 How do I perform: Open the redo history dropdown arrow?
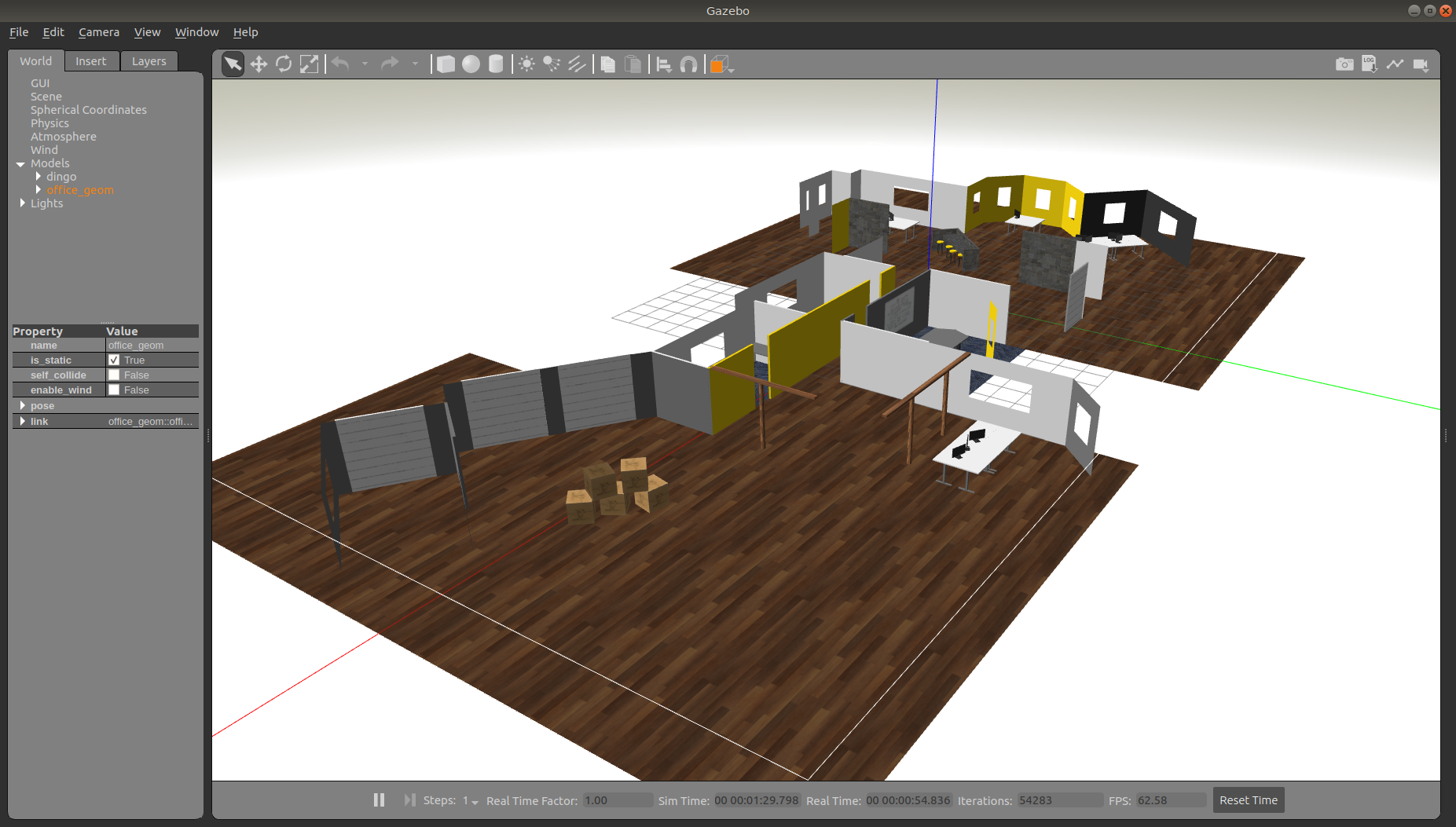point(415,64)
